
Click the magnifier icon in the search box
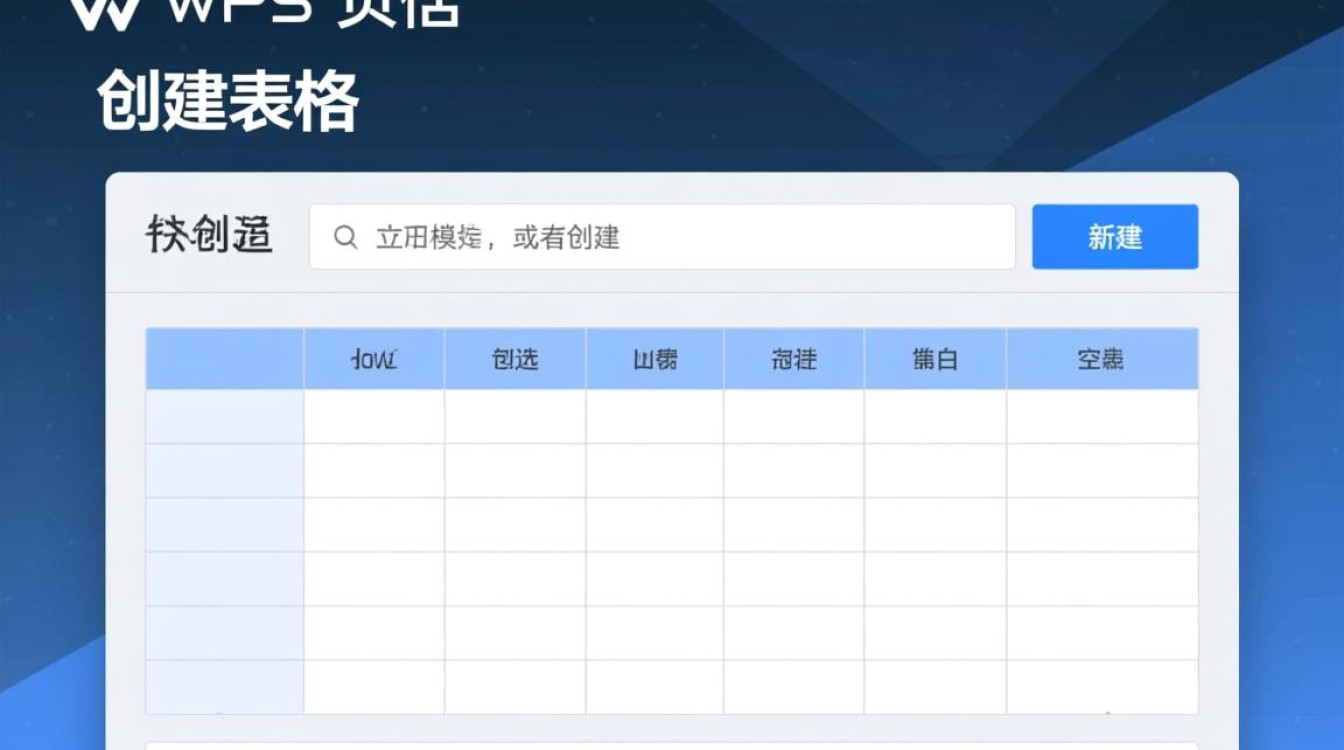346,237
